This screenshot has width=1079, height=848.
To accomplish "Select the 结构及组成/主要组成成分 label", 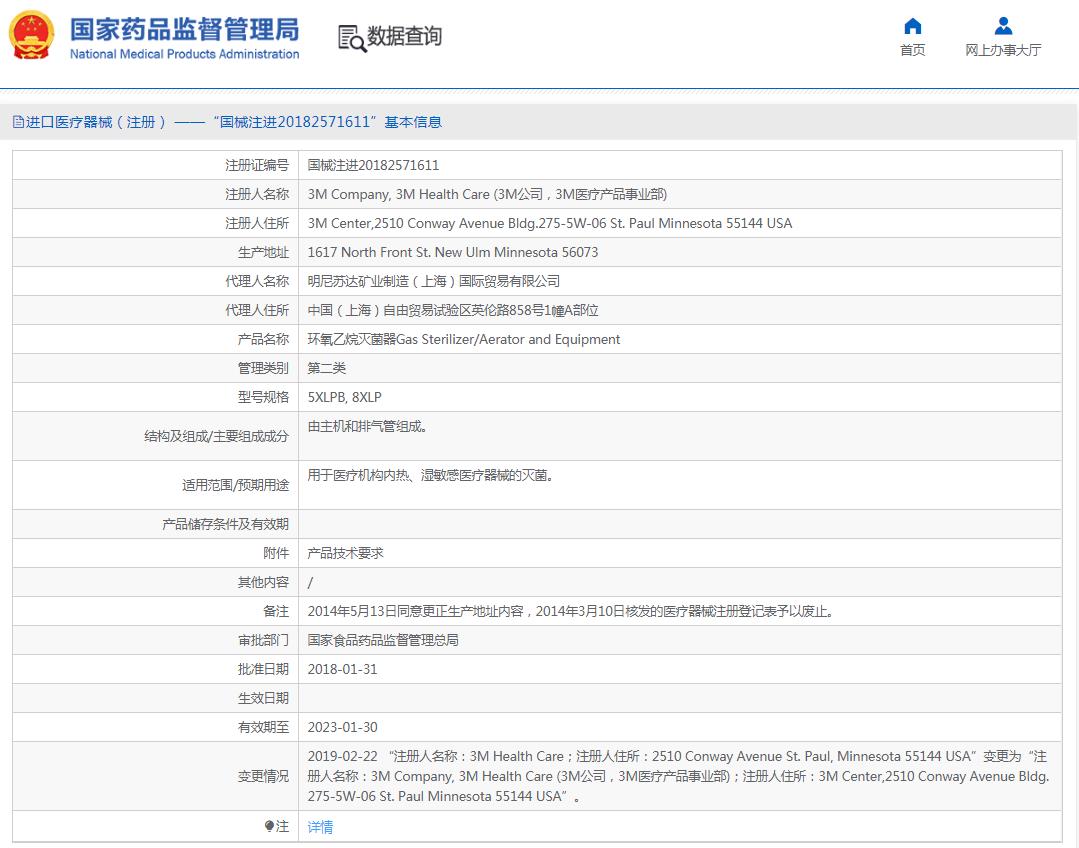I will pos(156,436).
